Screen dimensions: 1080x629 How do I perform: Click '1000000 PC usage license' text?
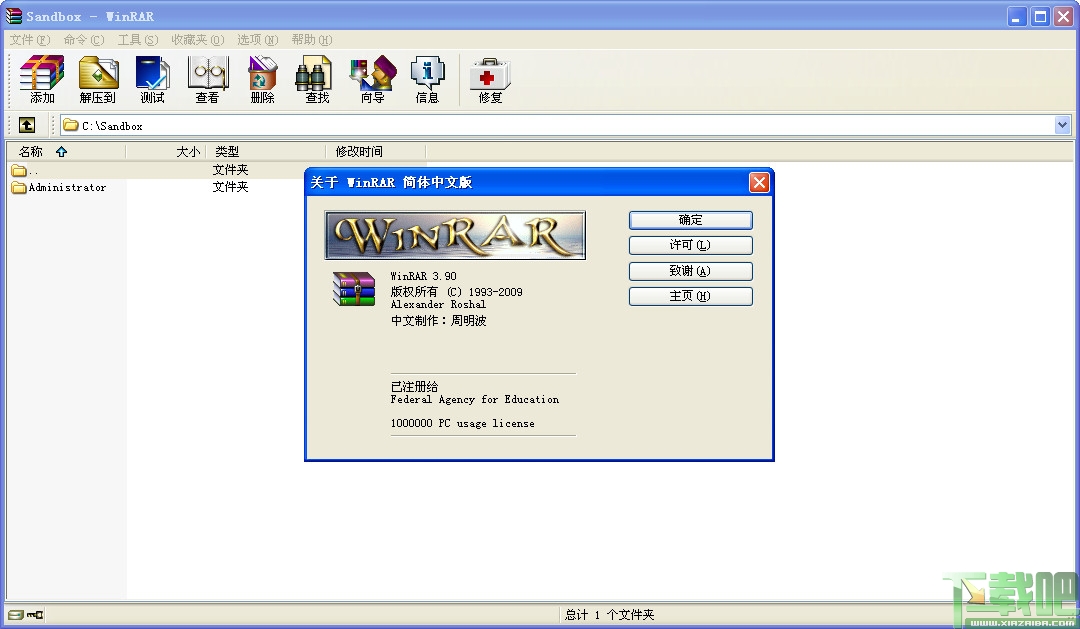[x=462, y=424]
